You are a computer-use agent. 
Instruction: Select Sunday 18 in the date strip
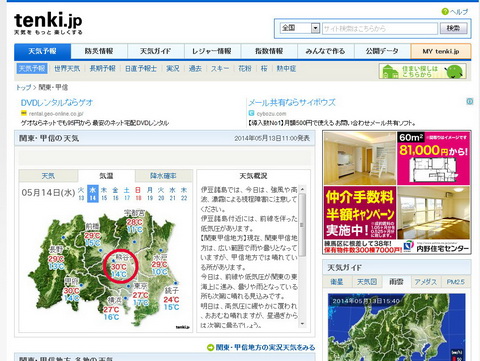click(138, 194)
